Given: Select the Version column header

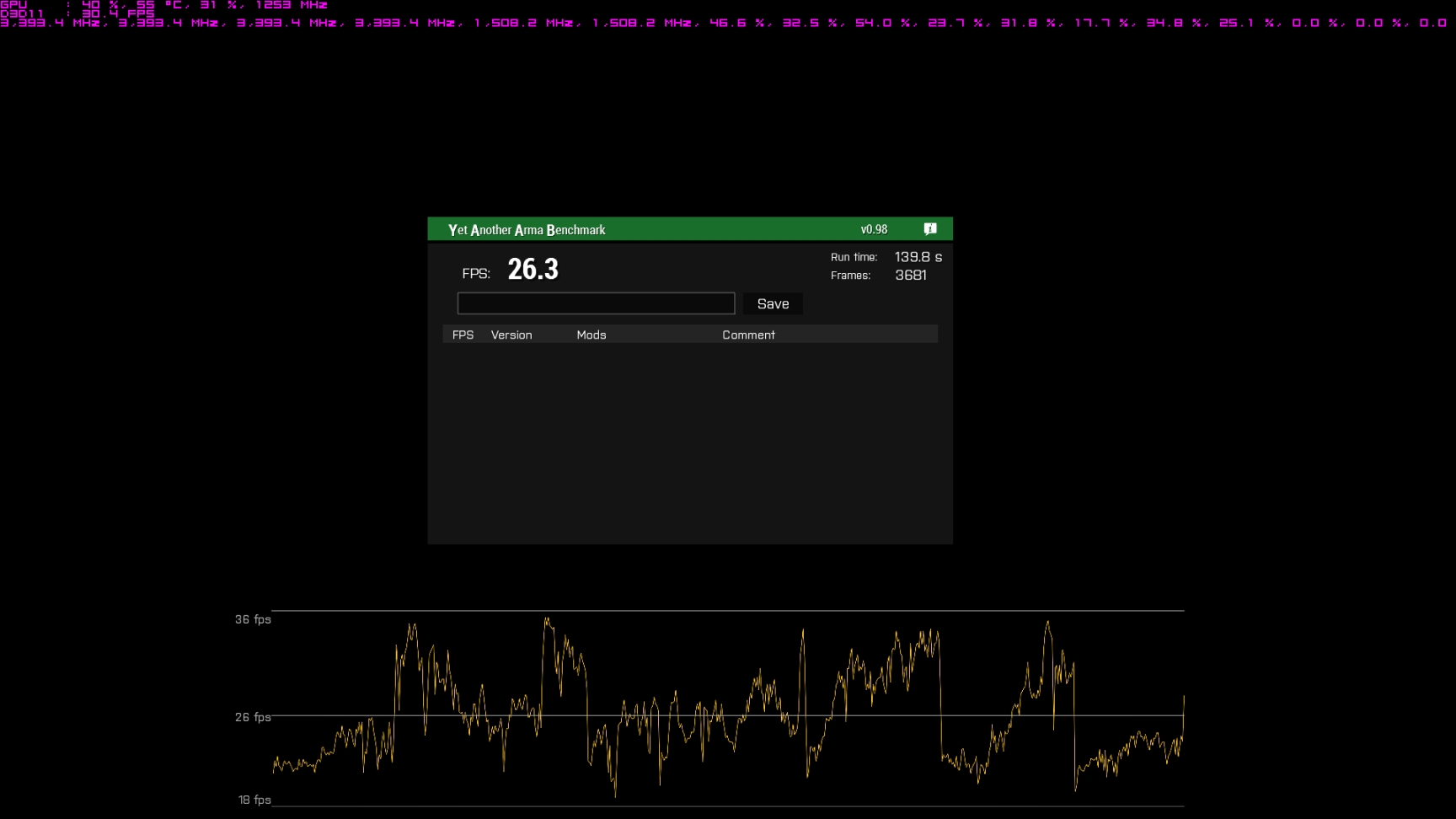Looking at the screenshot, I should click(x=511, y=335).
